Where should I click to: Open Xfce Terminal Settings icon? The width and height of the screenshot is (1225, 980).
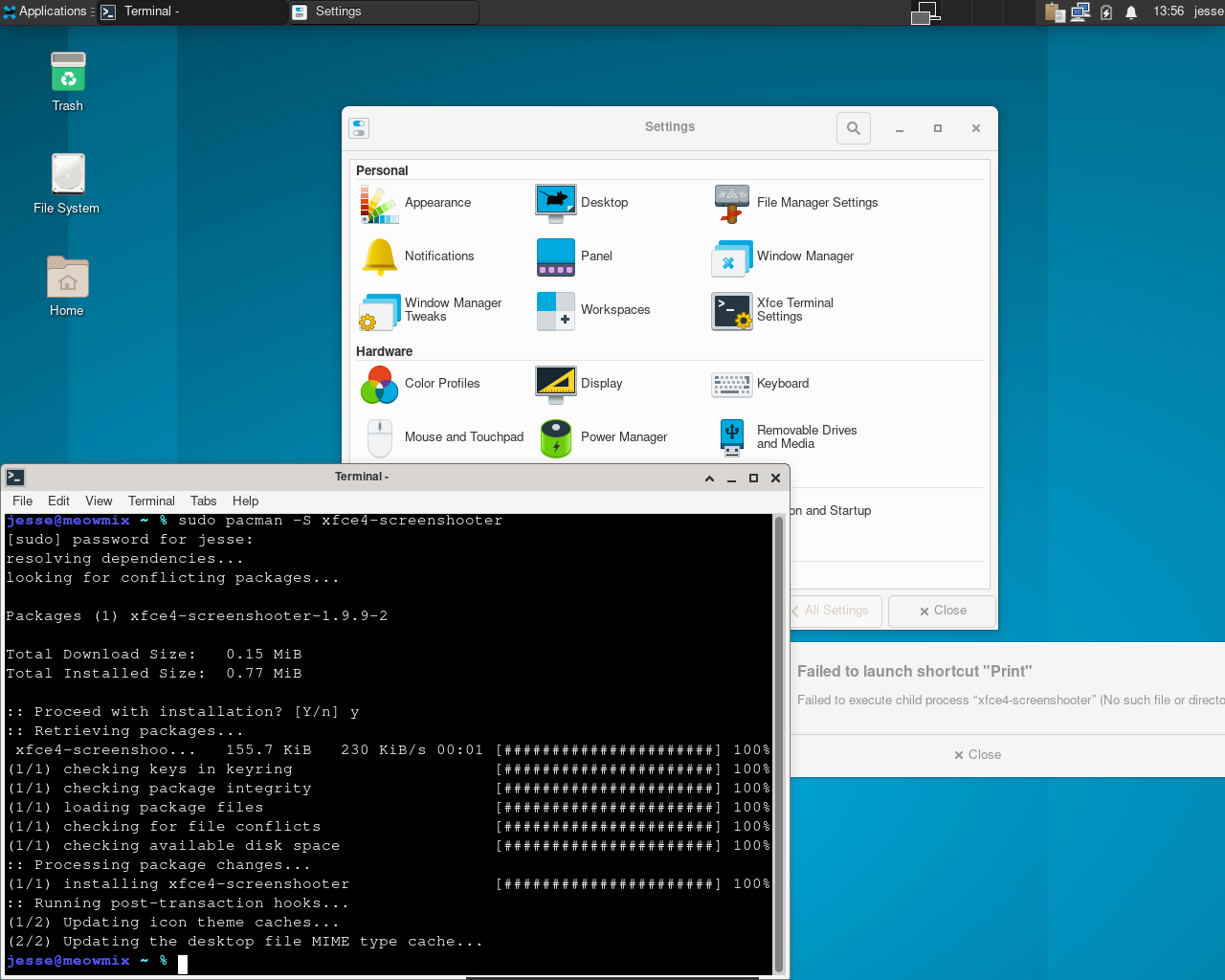[x=732, y=310]
